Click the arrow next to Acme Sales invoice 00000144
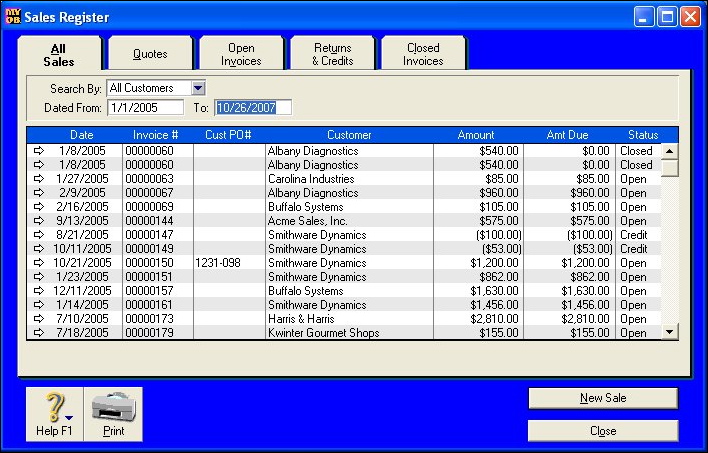The width and height of the screenshot is (708, 453). pos(39,220)
